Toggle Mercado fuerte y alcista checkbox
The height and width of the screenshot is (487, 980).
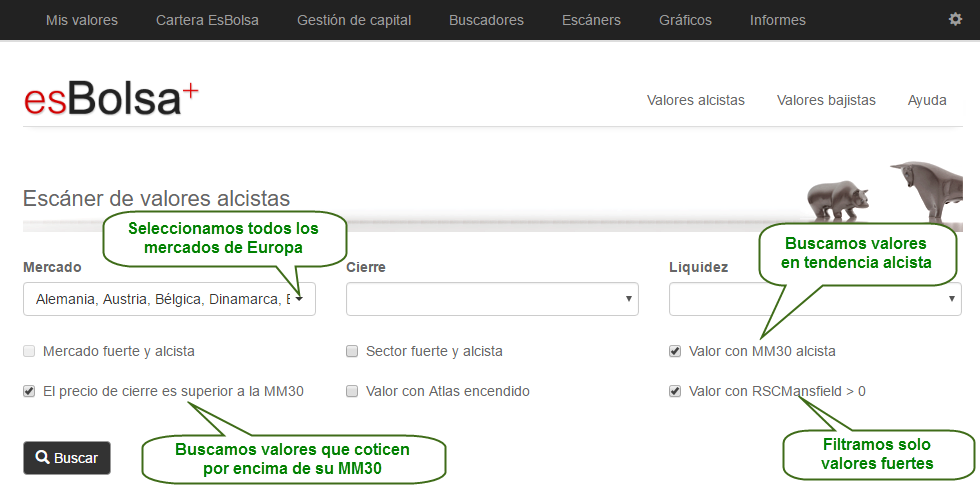[x=29, y=351]
